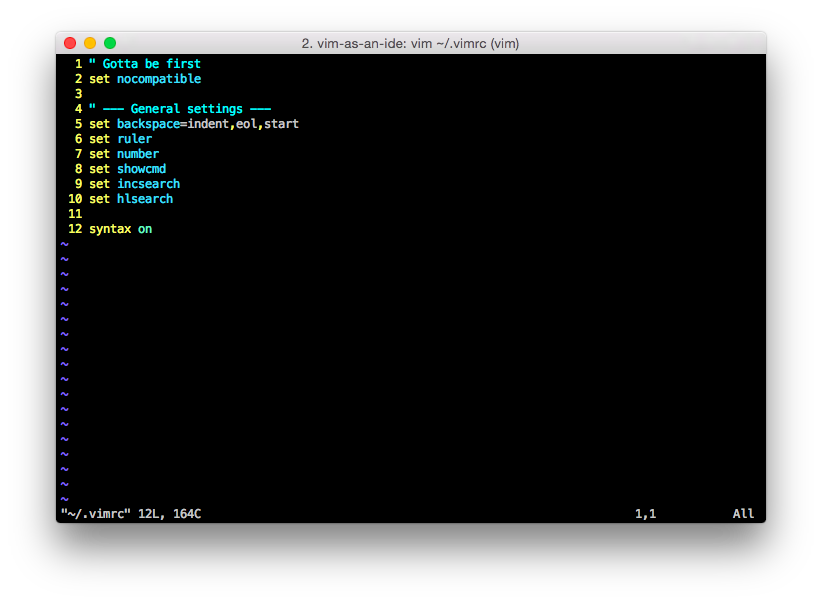Click 'showcmd' on line 8
The image size is (822, 603).
(142, 169)
